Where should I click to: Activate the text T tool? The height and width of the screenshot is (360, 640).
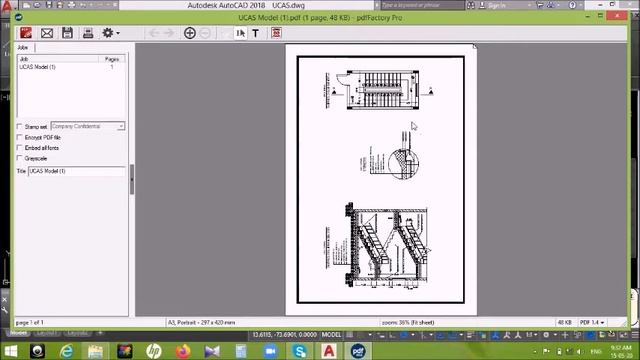tap(256, 33)
